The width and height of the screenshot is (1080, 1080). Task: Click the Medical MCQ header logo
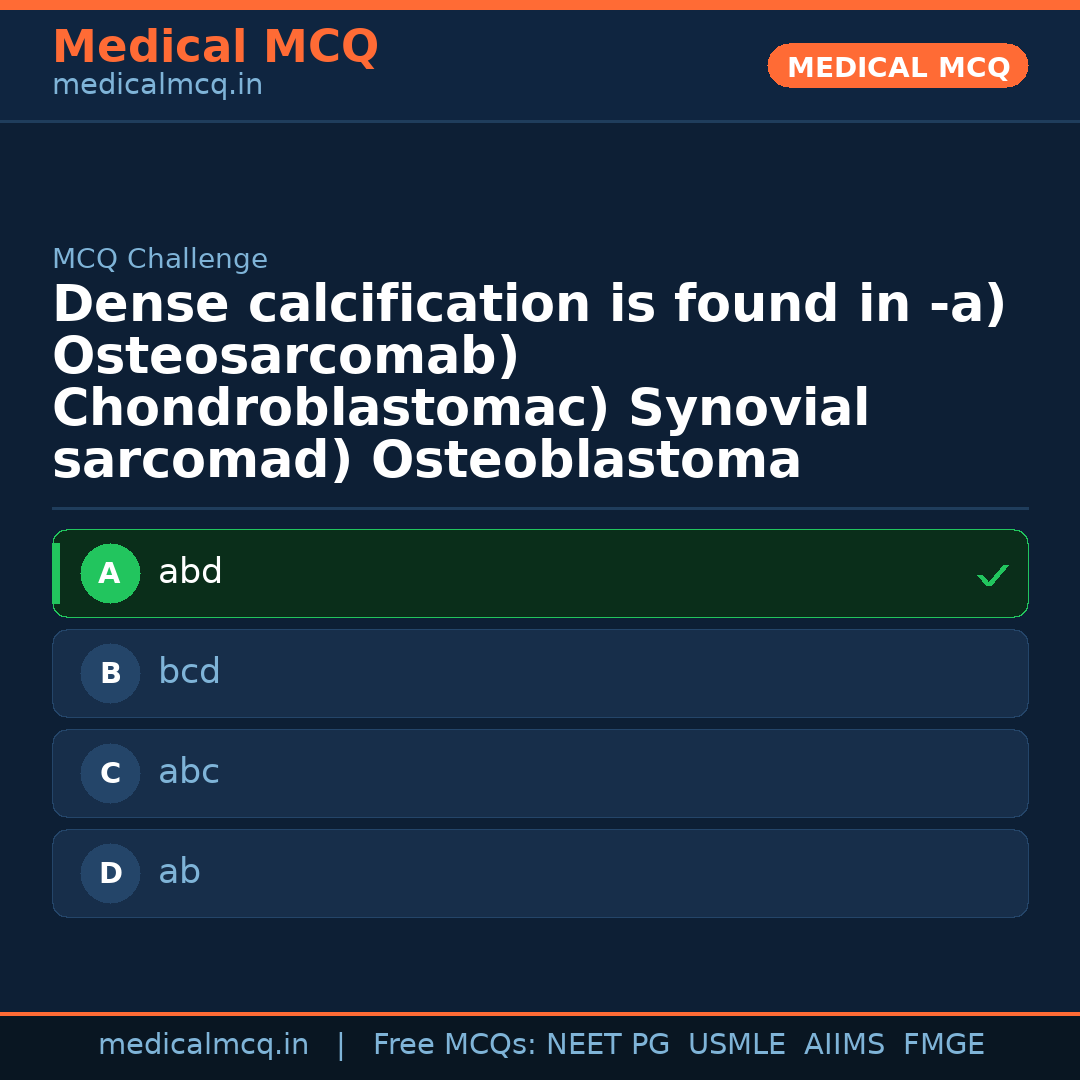click(x=215, y=47)
